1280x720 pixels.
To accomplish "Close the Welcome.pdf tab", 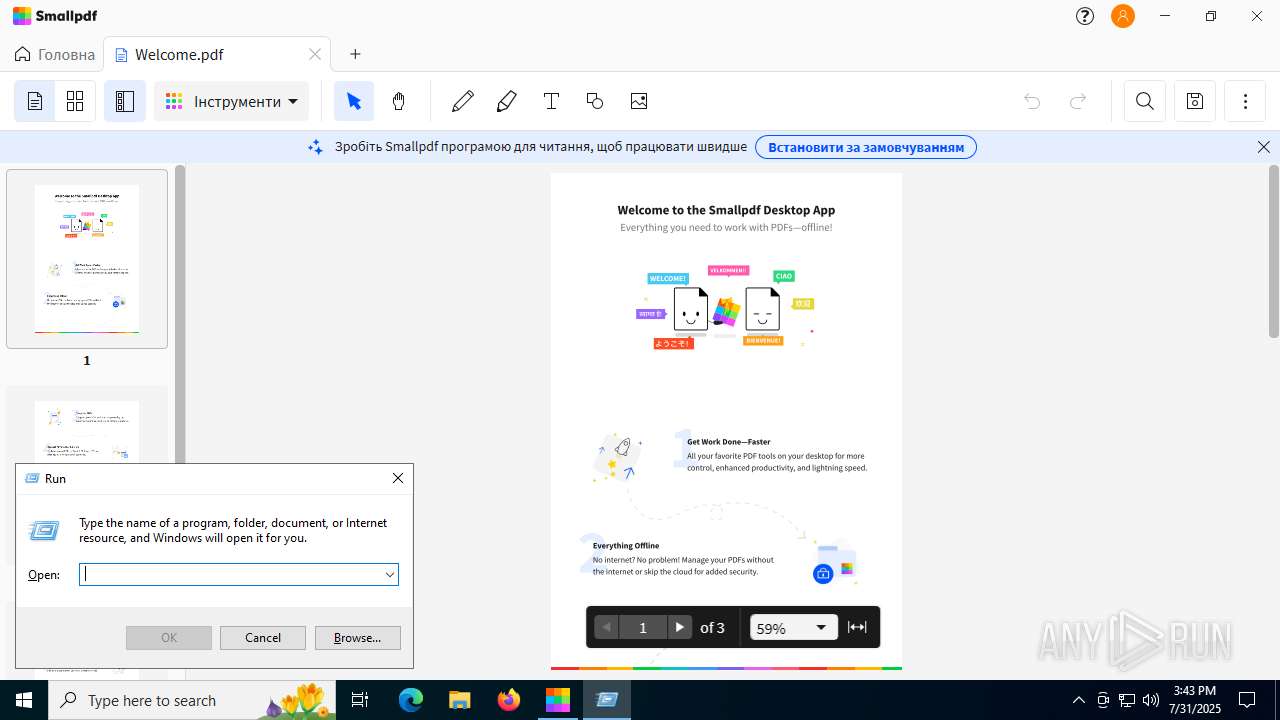I will pyautogui.click(x=315, y=55).
